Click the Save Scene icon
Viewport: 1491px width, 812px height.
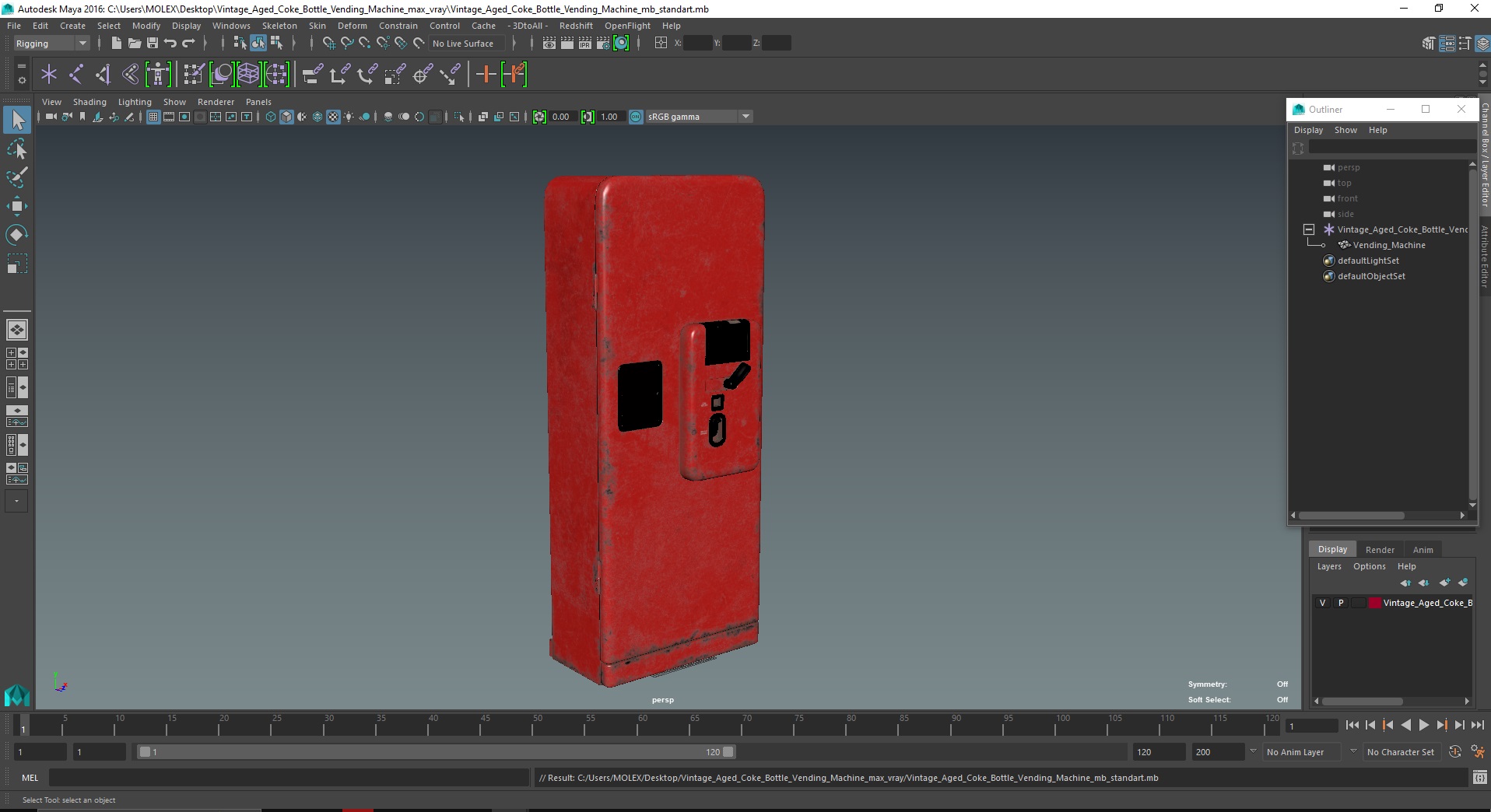153,44
